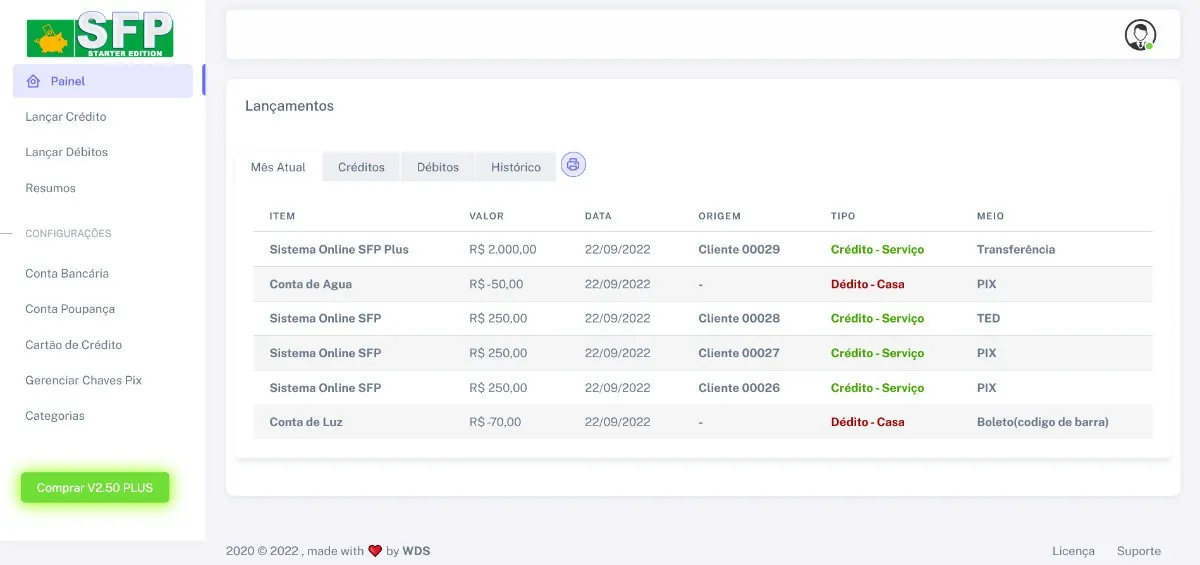Click the ITEM column header
The image size is (1200, 565).
pos(282,216)
